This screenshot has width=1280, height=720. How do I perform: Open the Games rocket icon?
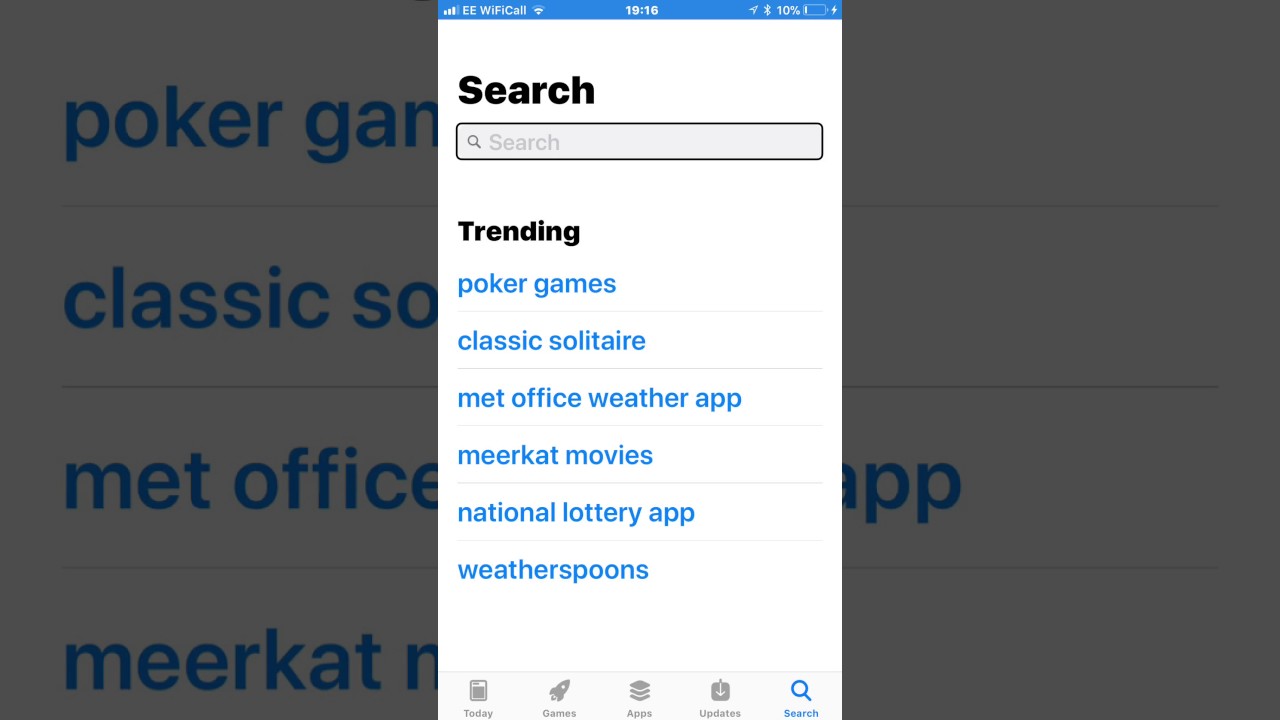point(559,691)
